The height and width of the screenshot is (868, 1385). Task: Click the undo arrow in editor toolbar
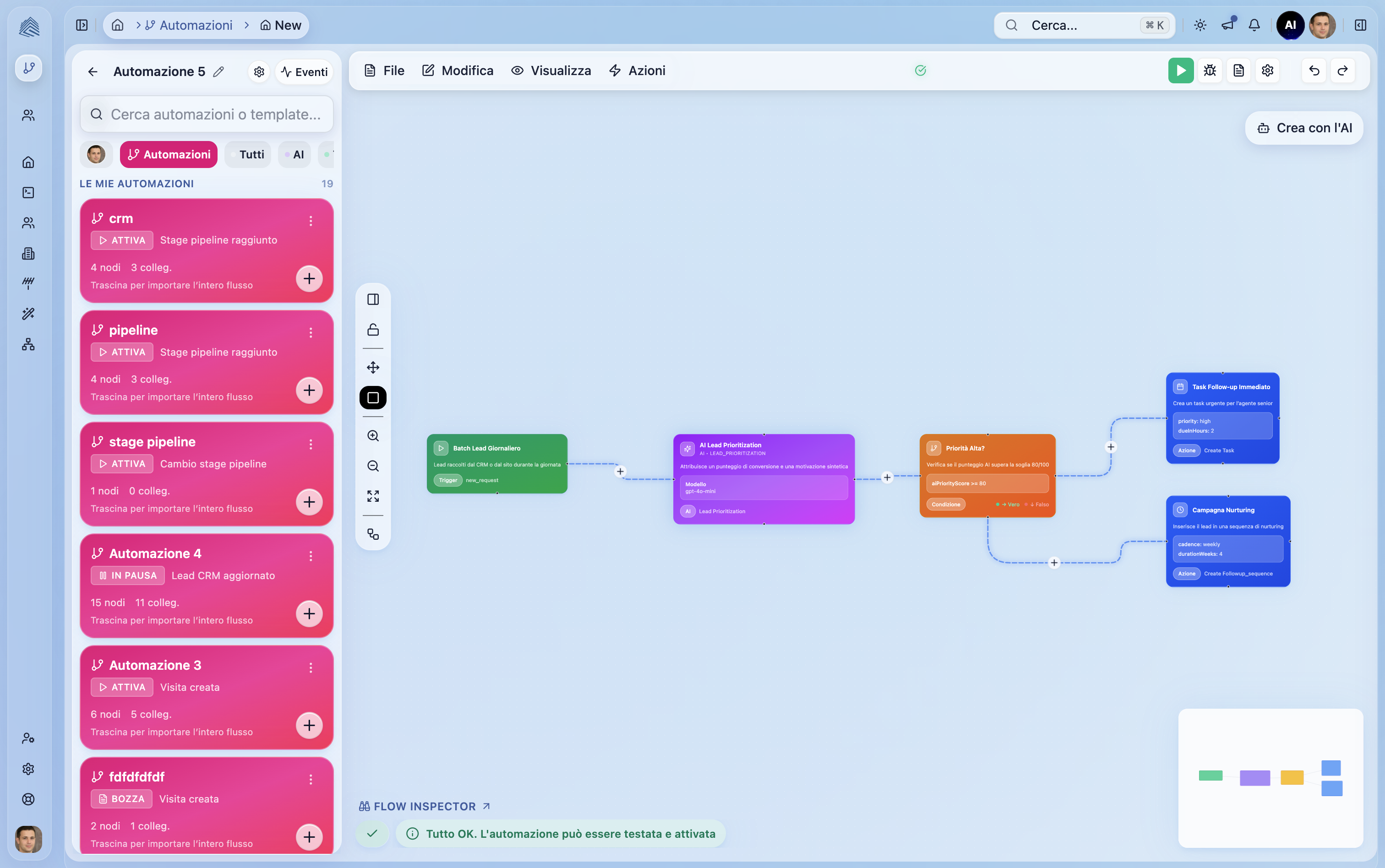(x=1314, y=71)
